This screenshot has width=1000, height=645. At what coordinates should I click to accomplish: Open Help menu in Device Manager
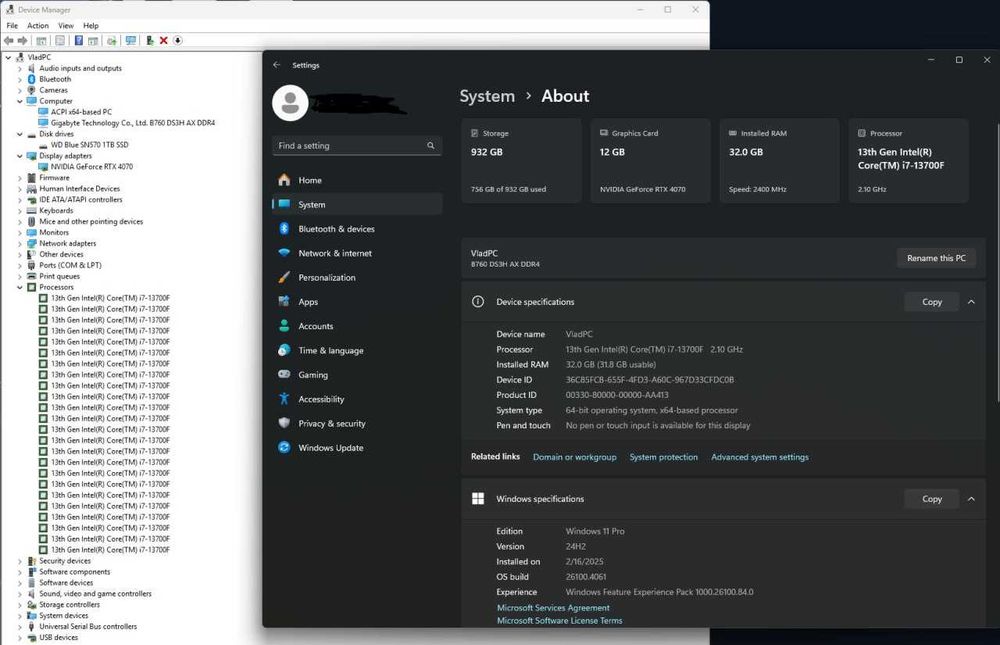(x=91, y=26)
